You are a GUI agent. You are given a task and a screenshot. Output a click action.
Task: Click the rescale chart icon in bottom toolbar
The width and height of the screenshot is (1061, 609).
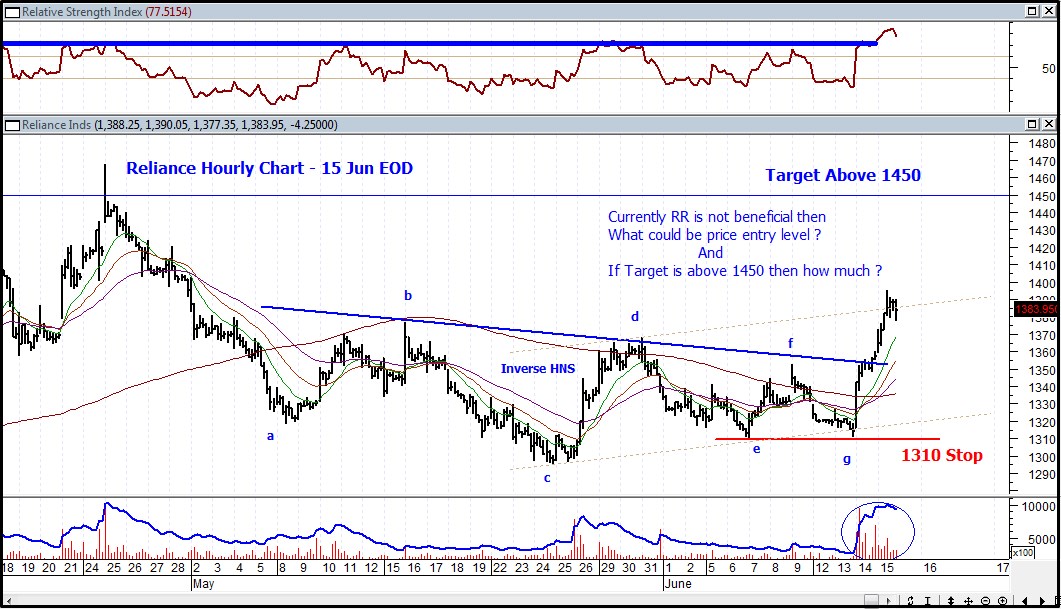coord(911,601)
